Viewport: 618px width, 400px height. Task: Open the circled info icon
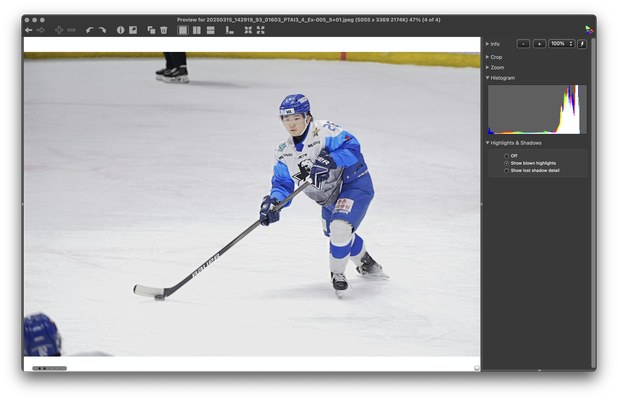click(x=121, y=30)
